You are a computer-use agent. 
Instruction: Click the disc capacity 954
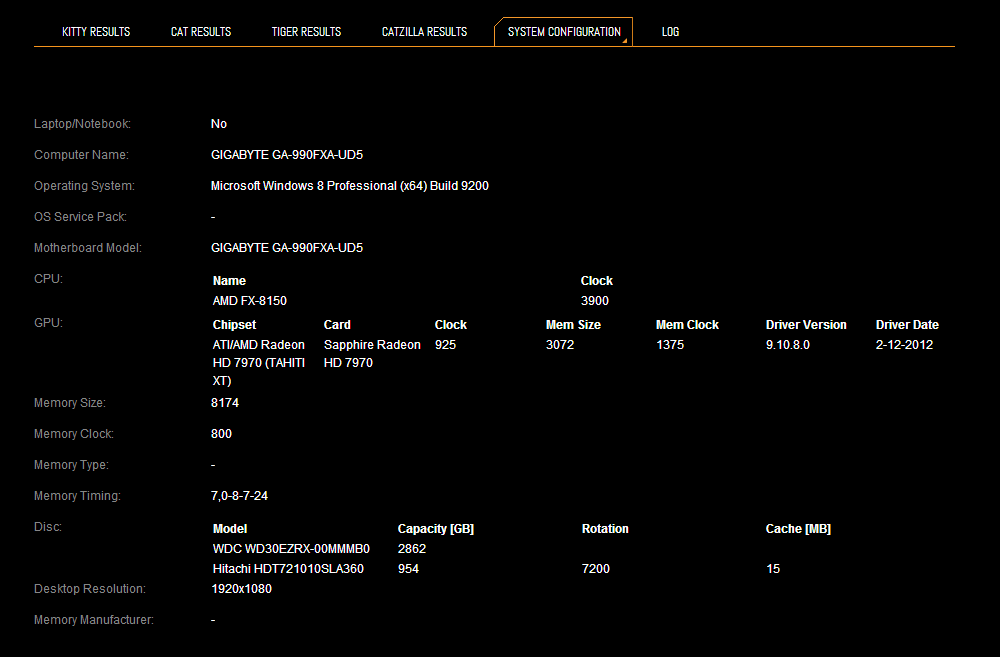point(408,569)
